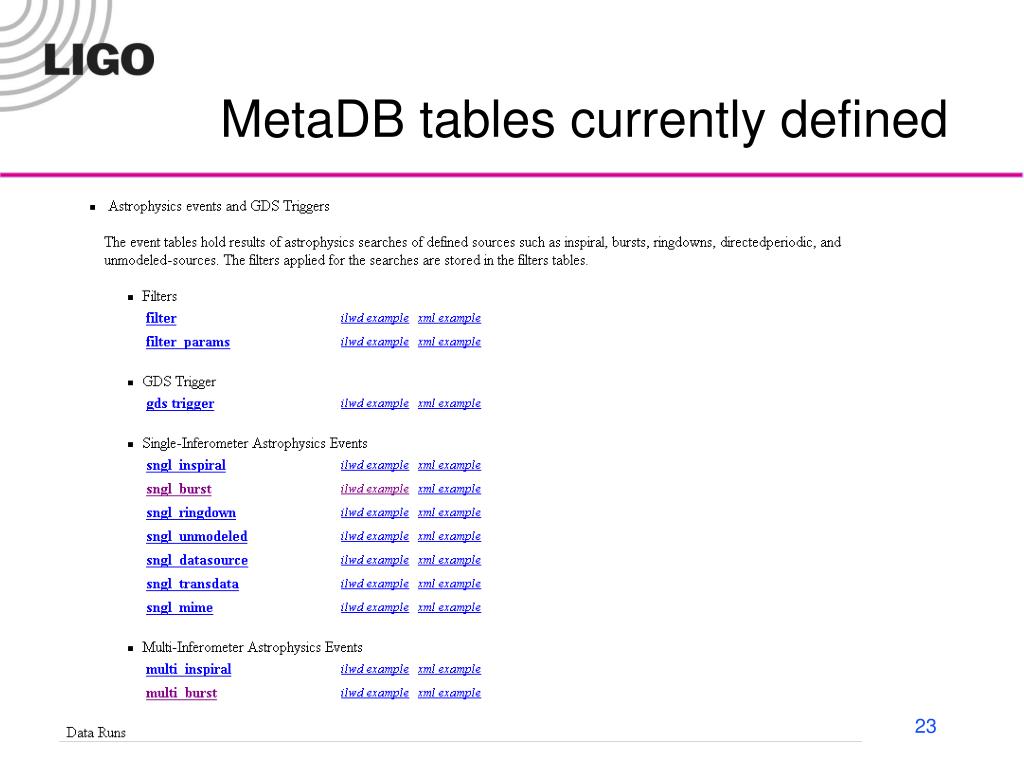Open ilwd example for filter
Viewport: 1024px width, 768px height.
pos(374,318)
